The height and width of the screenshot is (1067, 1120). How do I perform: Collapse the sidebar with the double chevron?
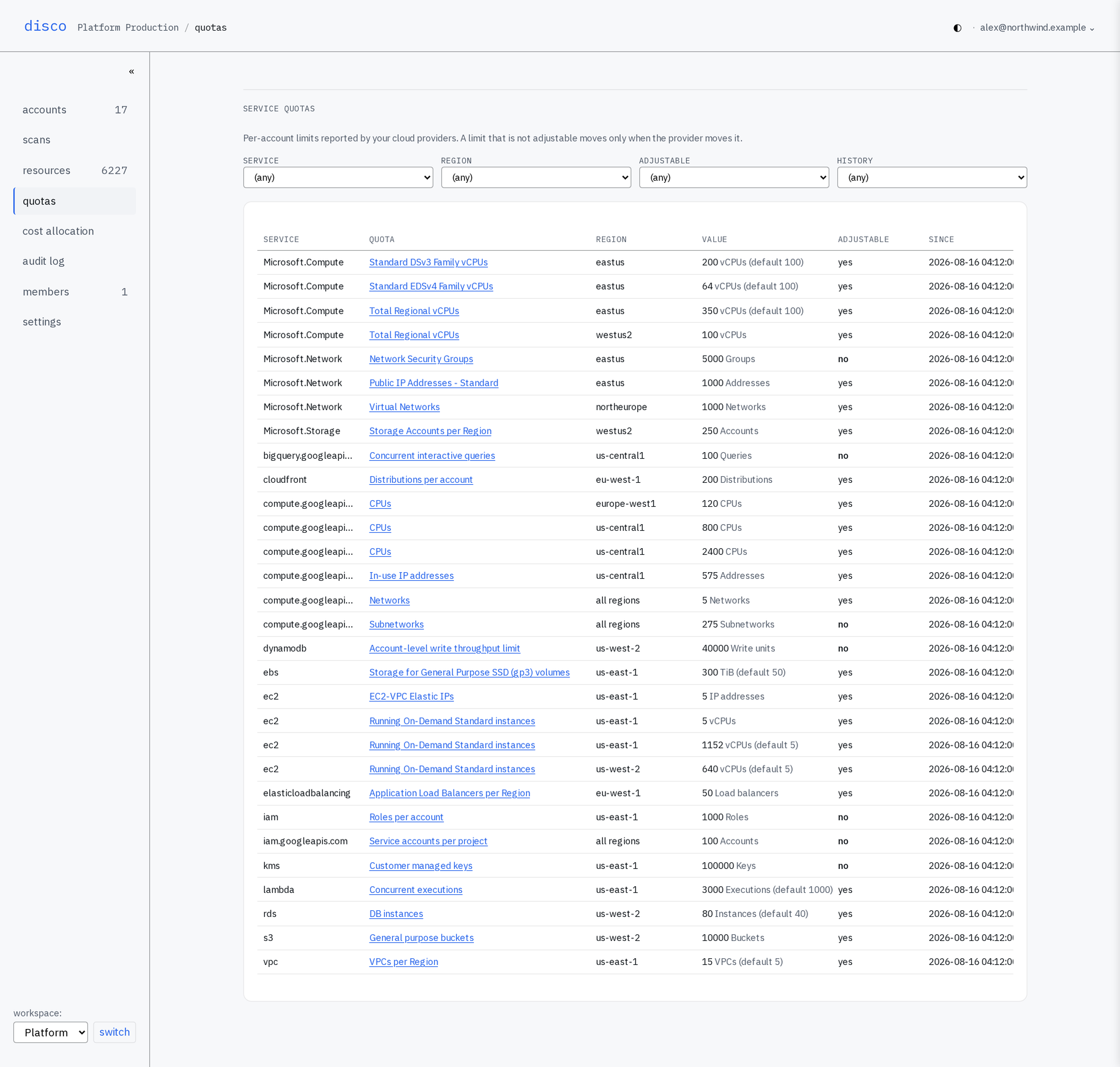(x=131, y=71)
